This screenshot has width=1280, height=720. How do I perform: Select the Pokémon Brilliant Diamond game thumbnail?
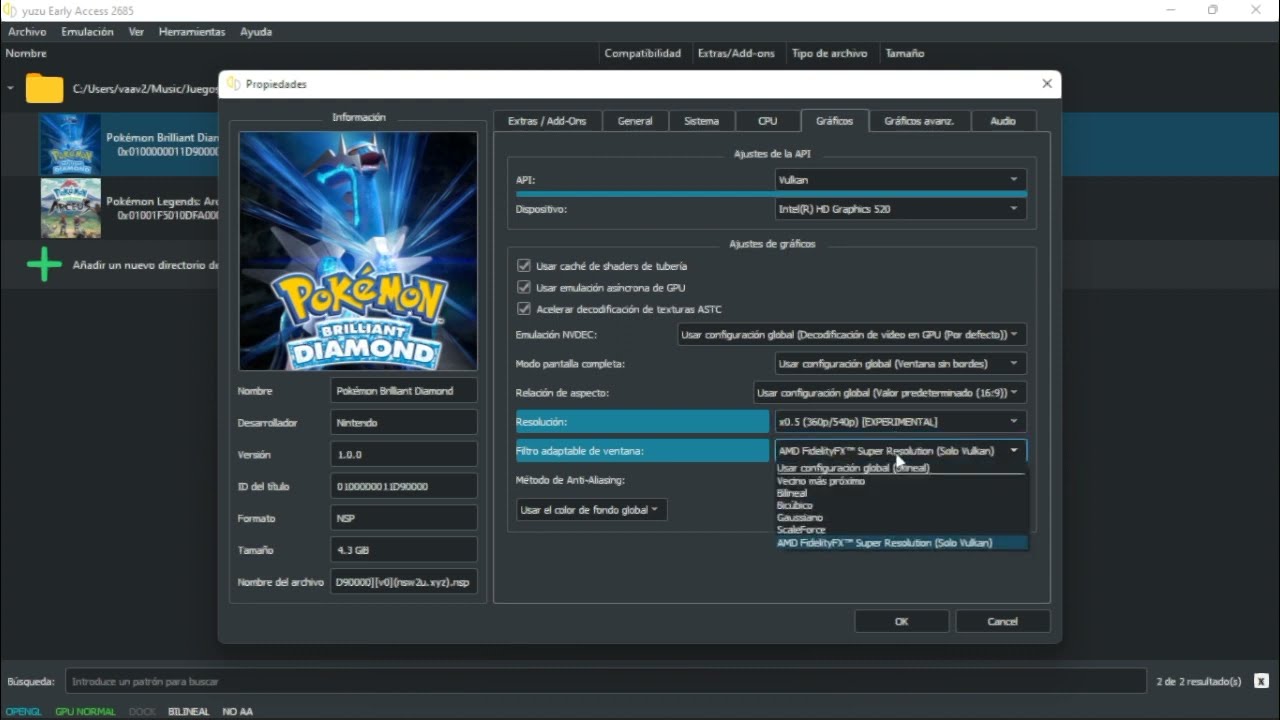[70, 144]
